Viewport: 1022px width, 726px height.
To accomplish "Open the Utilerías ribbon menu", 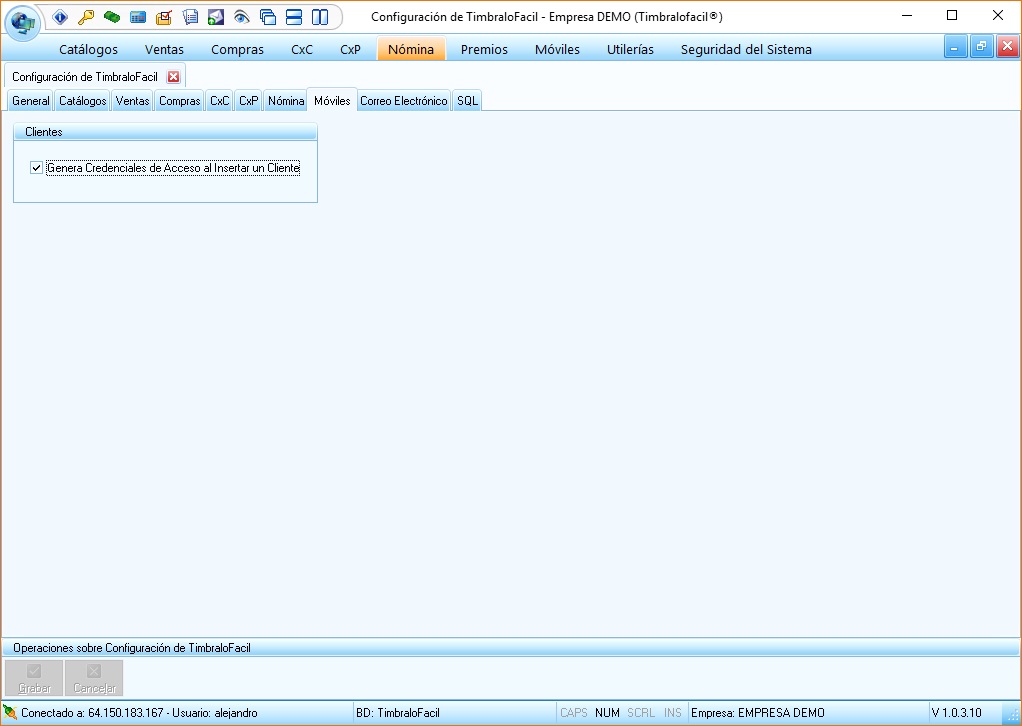I will click(x=630, y=50).
